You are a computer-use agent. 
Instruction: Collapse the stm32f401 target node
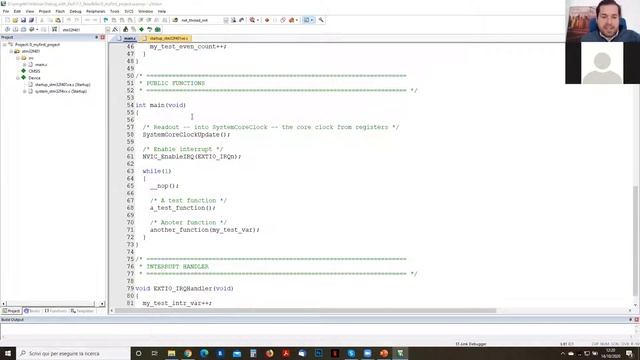(x=11, y=51)
